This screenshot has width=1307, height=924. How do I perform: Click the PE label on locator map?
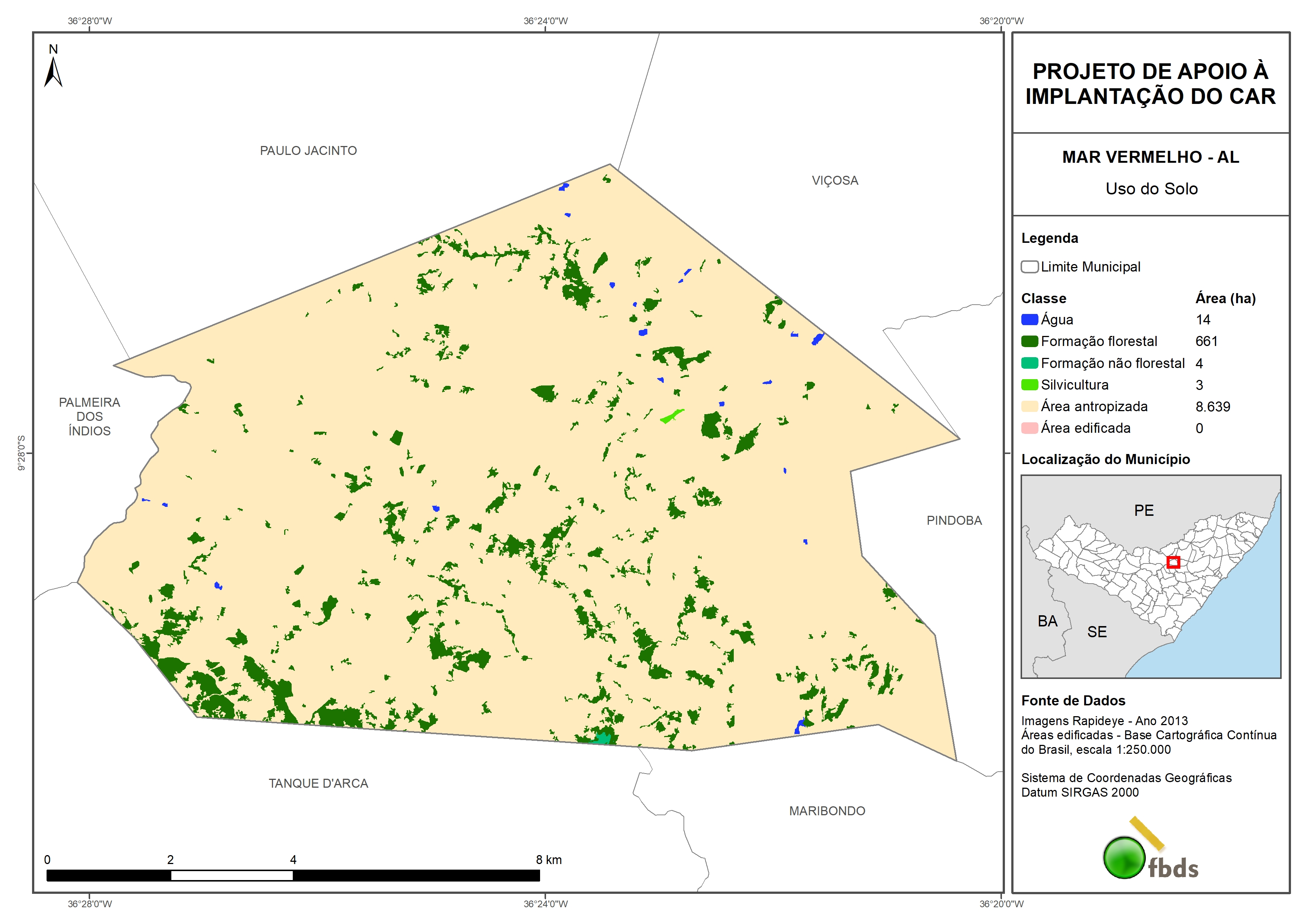1143,510
